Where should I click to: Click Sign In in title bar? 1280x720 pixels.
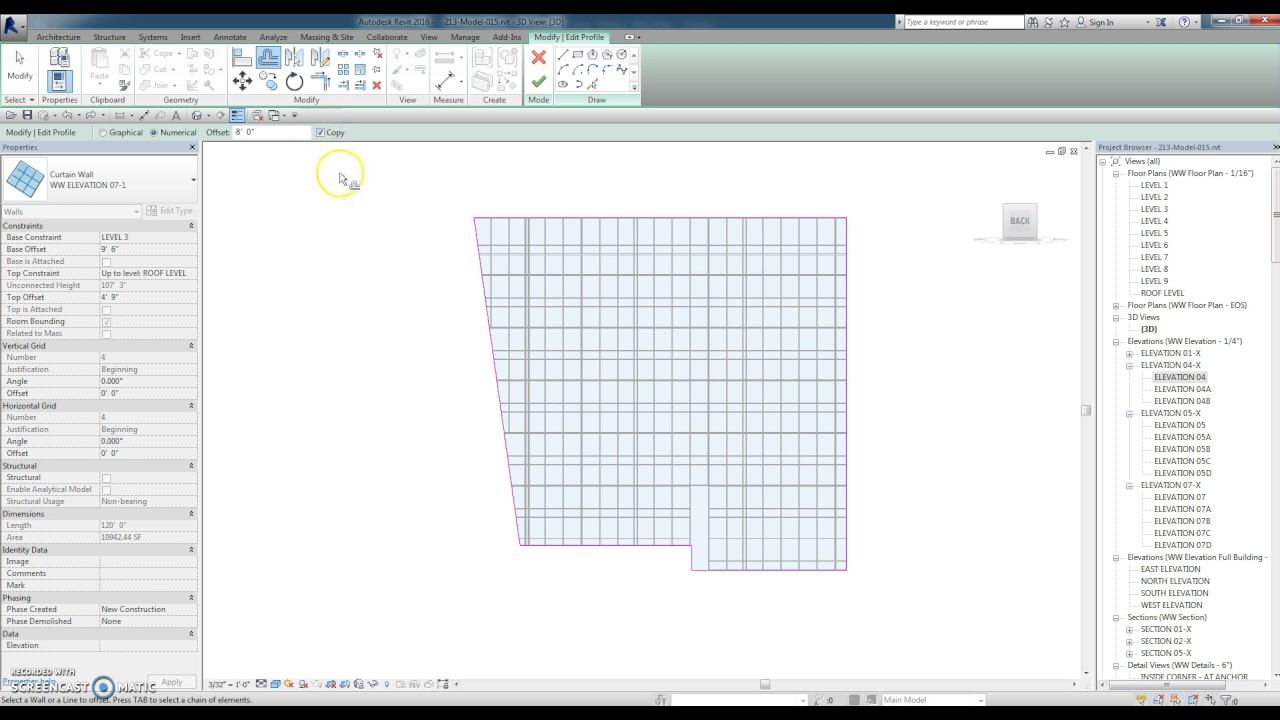(1101, 22)
